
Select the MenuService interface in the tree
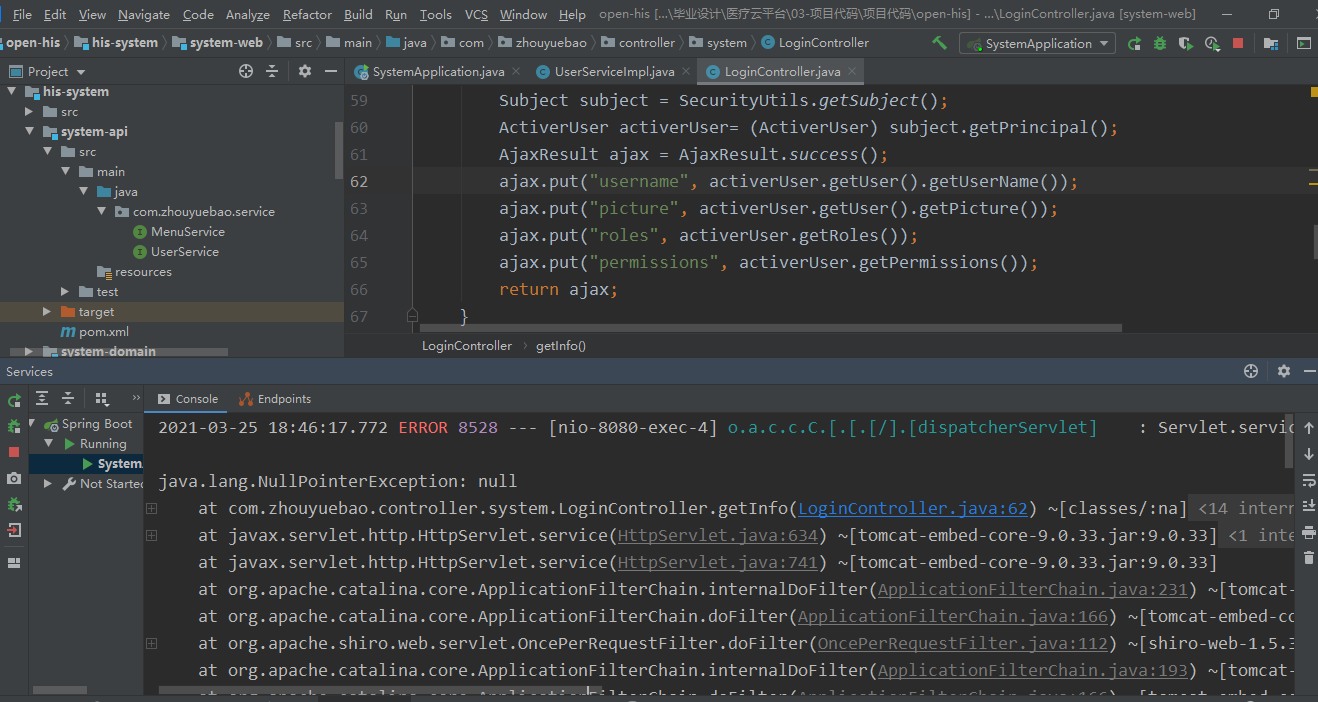[x=187, y=231]
